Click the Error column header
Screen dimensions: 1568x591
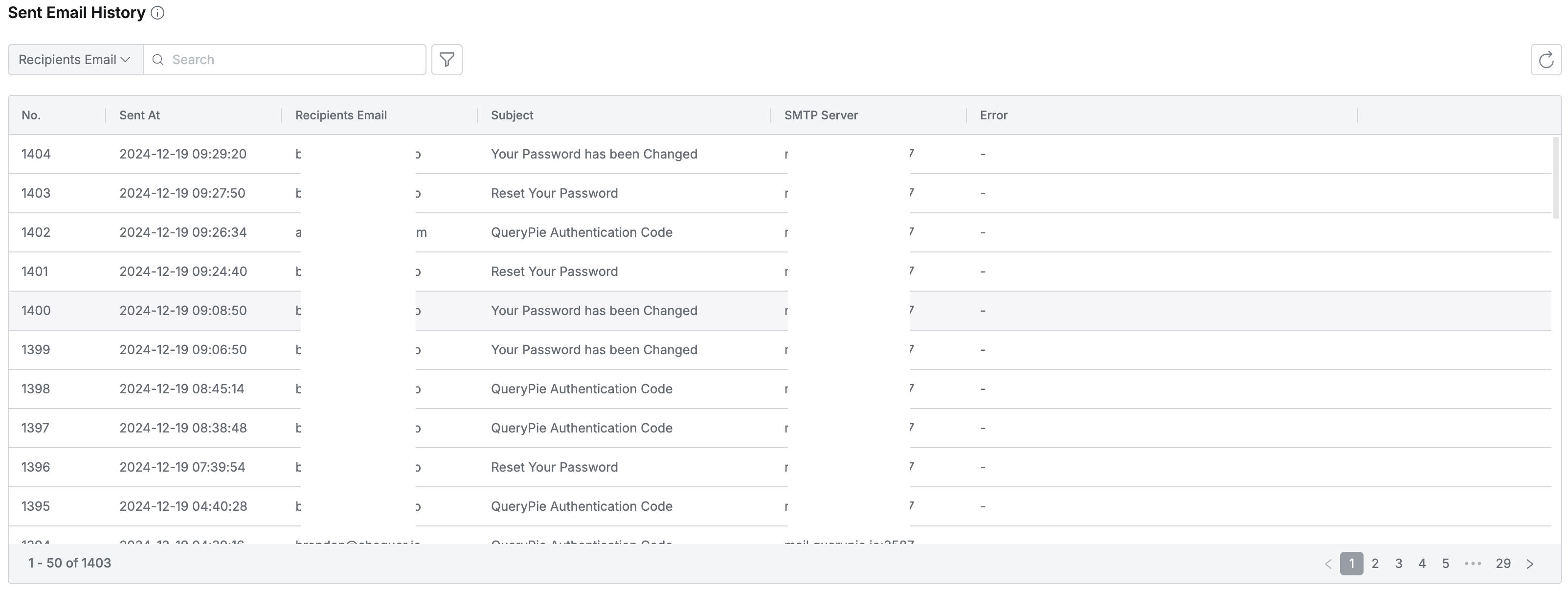coord(993,115)
